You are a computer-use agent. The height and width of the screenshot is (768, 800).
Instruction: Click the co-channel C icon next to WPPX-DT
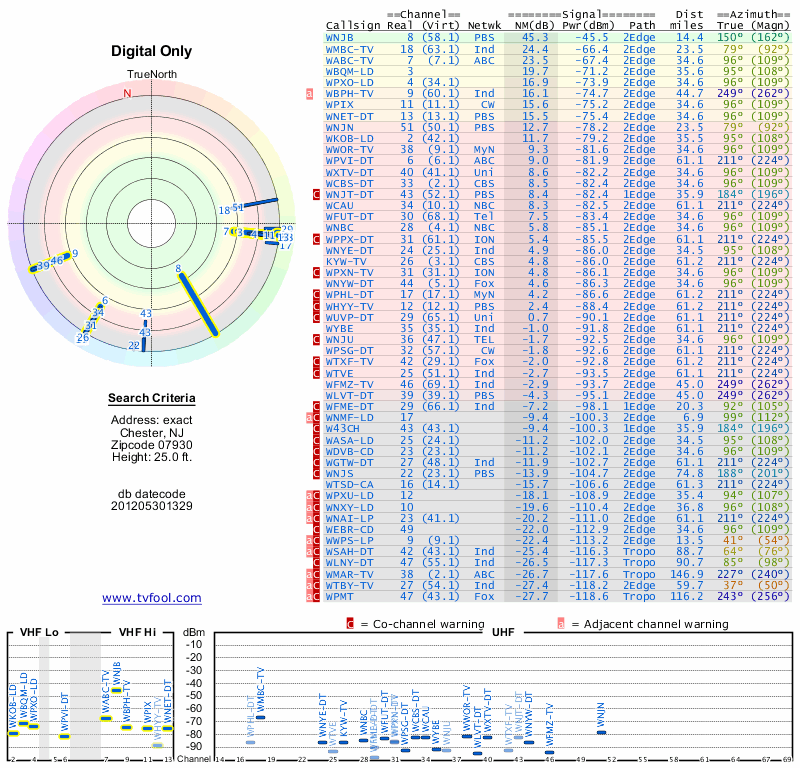coord(317,239)
